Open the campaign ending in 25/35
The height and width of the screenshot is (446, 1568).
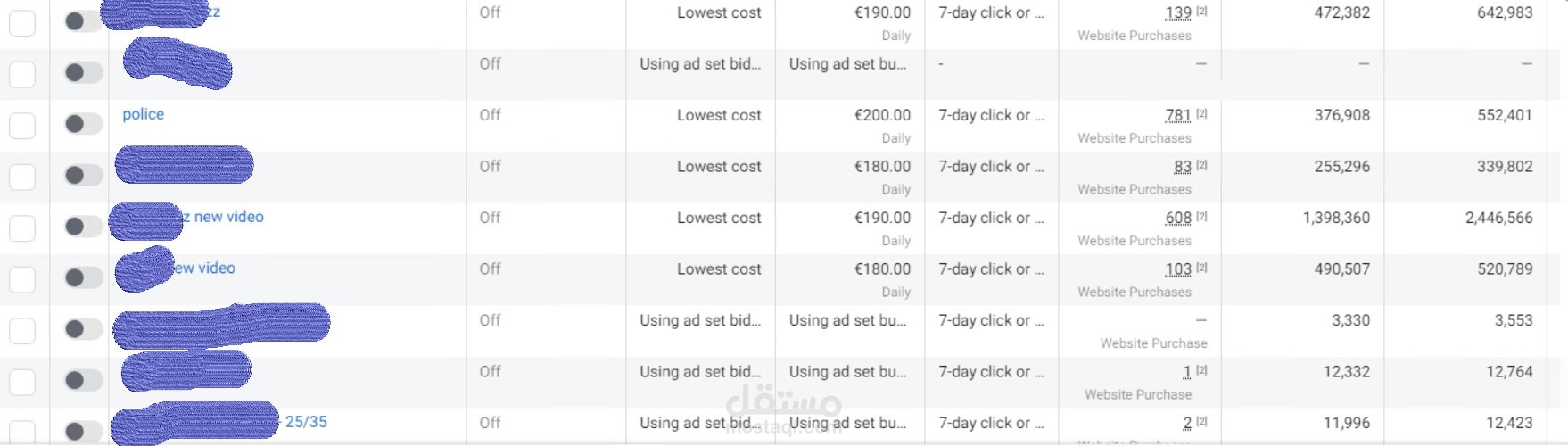(306, 422)
